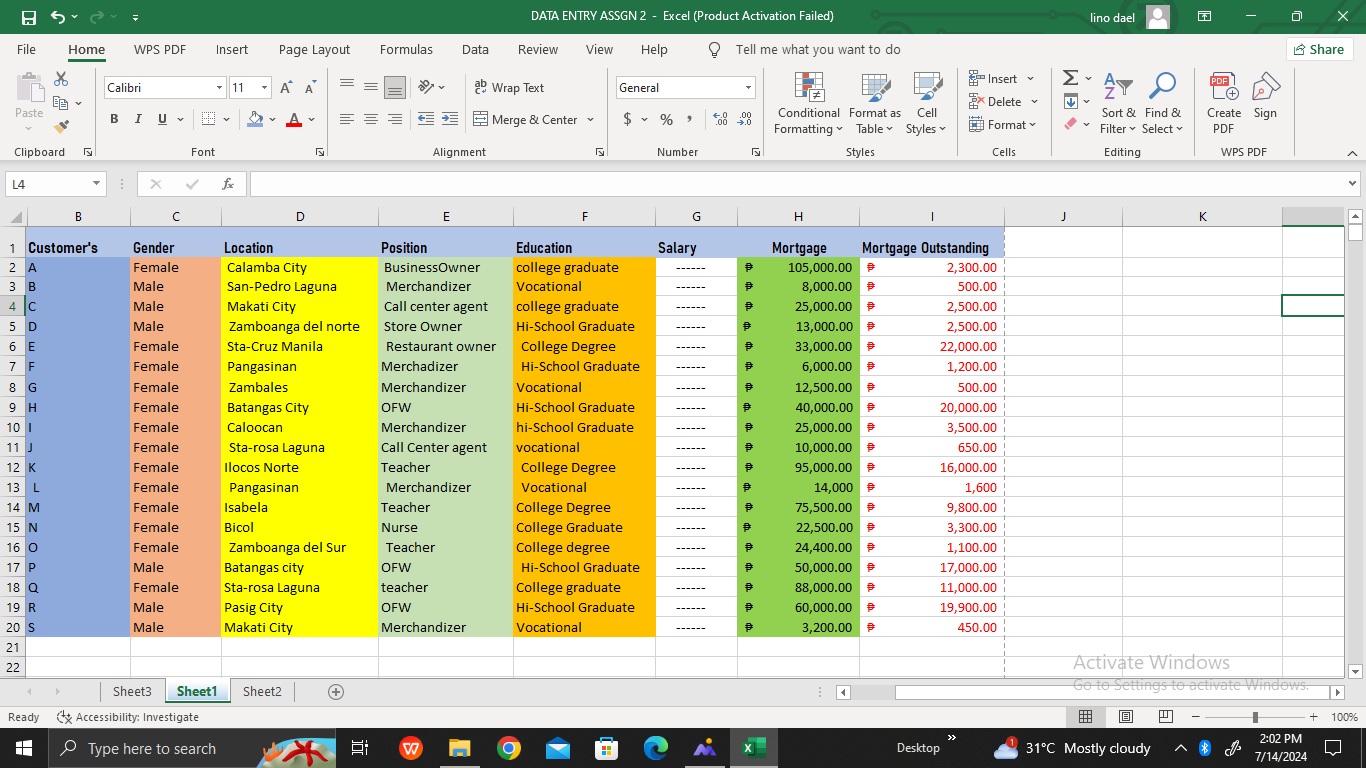Click the Increase Decimal icon
The width and height of the screenshot is (1366, 768).
[720, 119]
